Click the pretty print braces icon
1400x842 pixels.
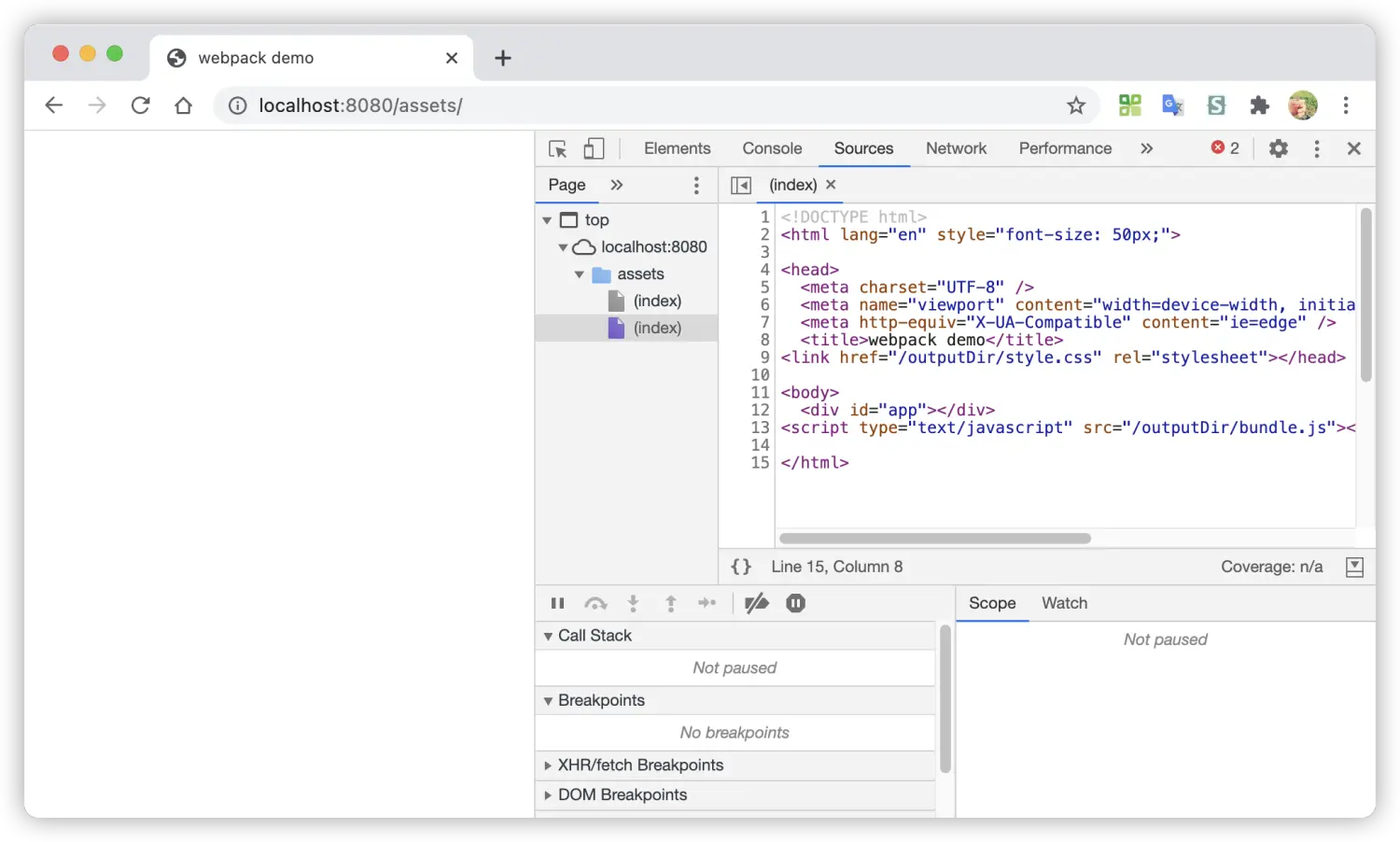point(741,567)
